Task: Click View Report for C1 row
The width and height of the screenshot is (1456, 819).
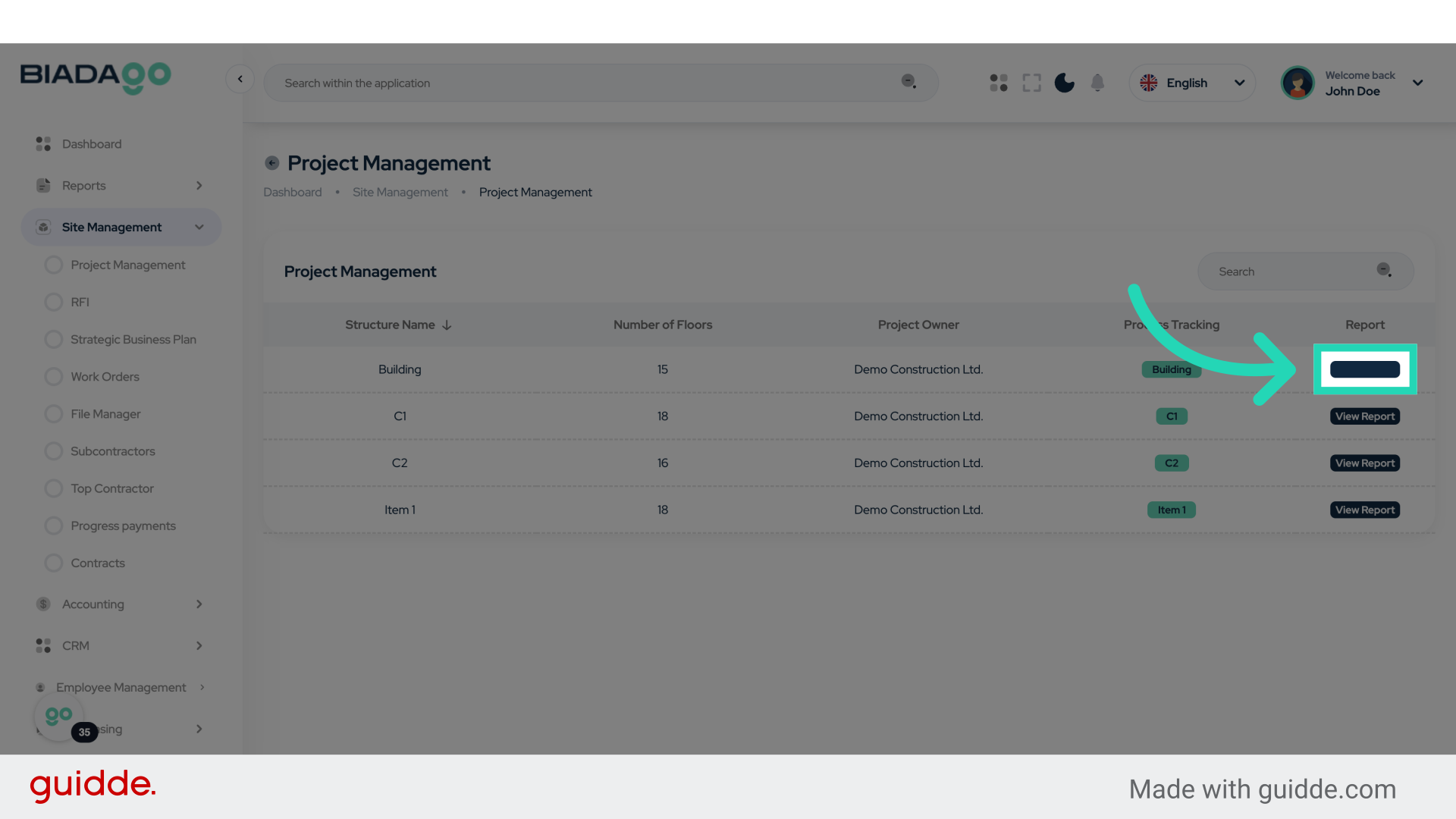Action: [1364, 416]
